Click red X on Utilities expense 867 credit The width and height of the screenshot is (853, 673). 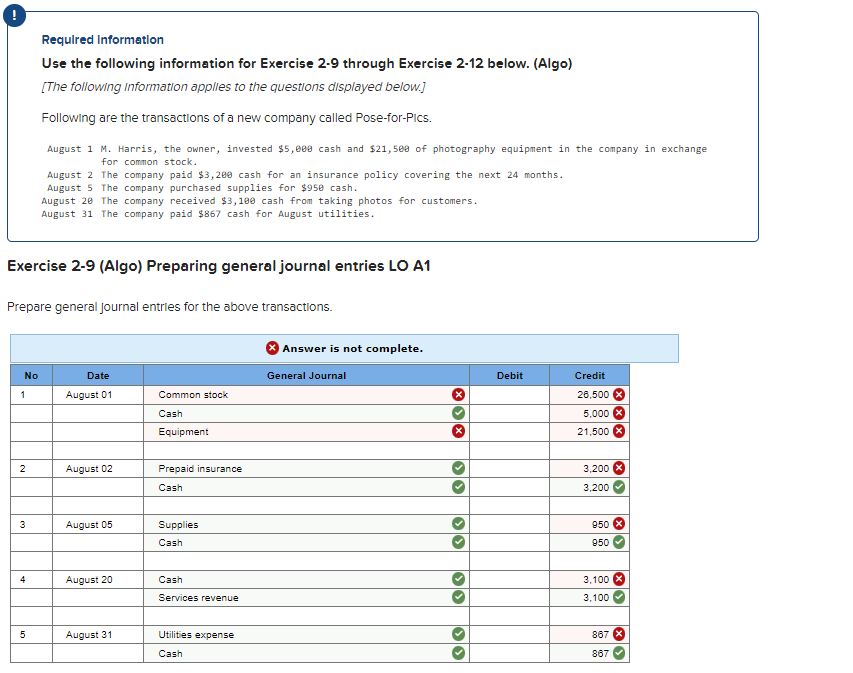619,634
